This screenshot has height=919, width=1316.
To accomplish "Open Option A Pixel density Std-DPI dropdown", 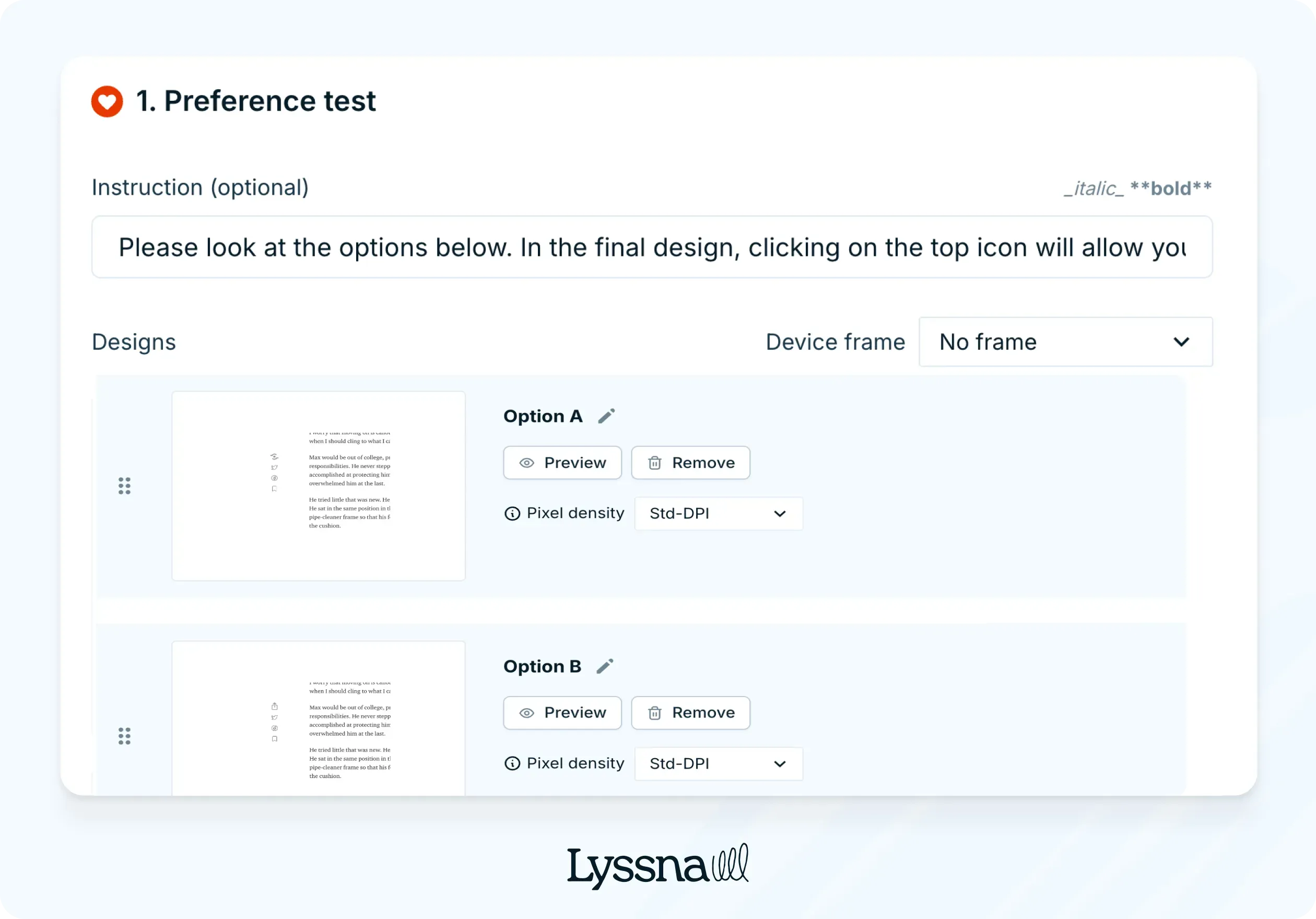I will 718,513.
